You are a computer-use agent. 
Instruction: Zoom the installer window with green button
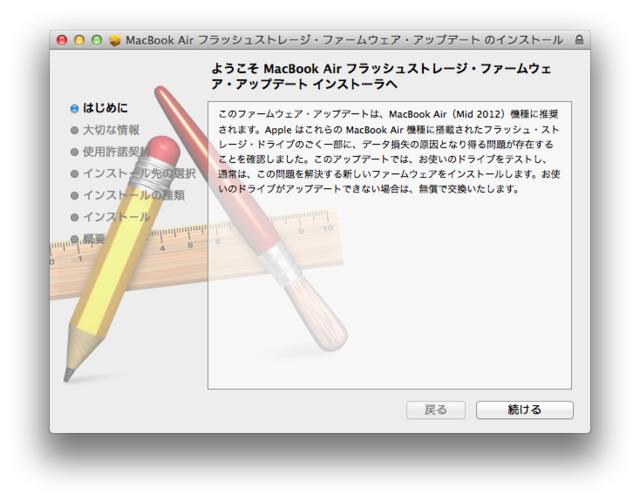[x=97, y=40]
